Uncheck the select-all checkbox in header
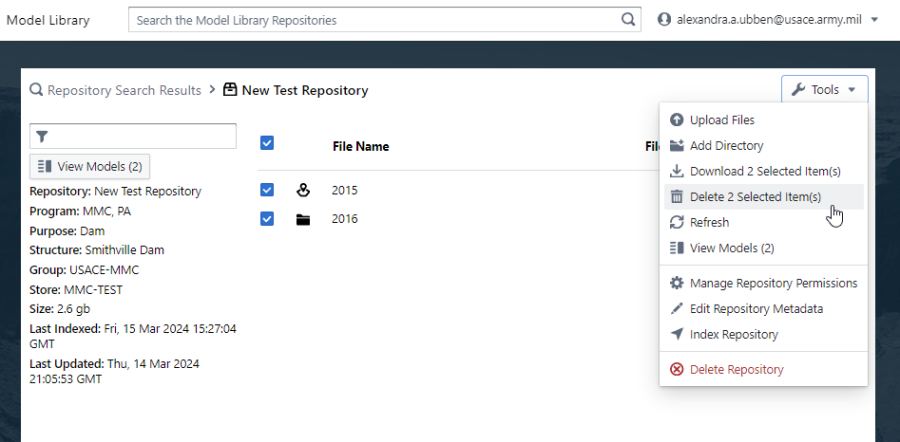Viewport: 900px width, 442px height. point(267,143)
